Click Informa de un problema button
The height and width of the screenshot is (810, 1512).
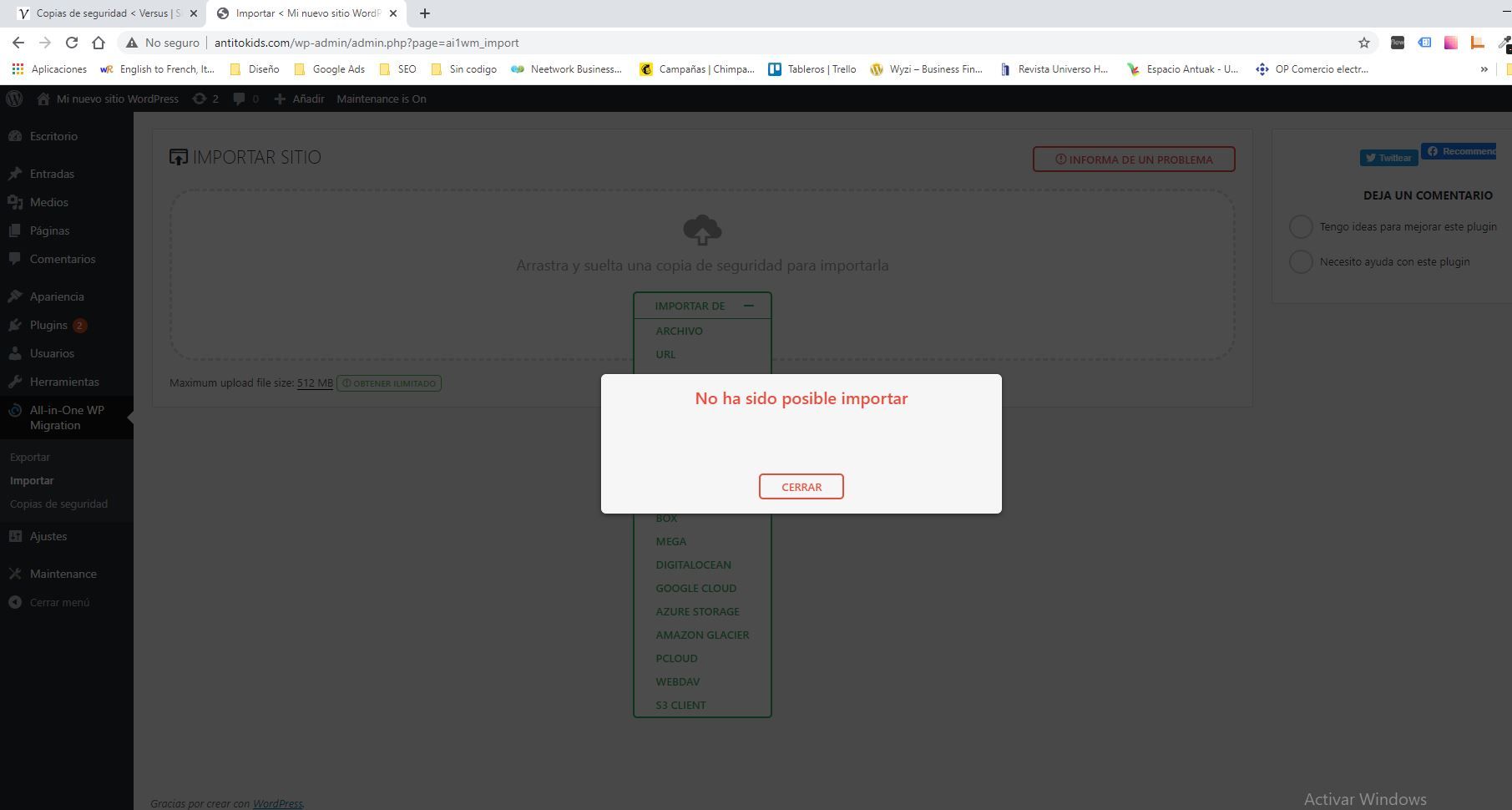click(1134, 159)
